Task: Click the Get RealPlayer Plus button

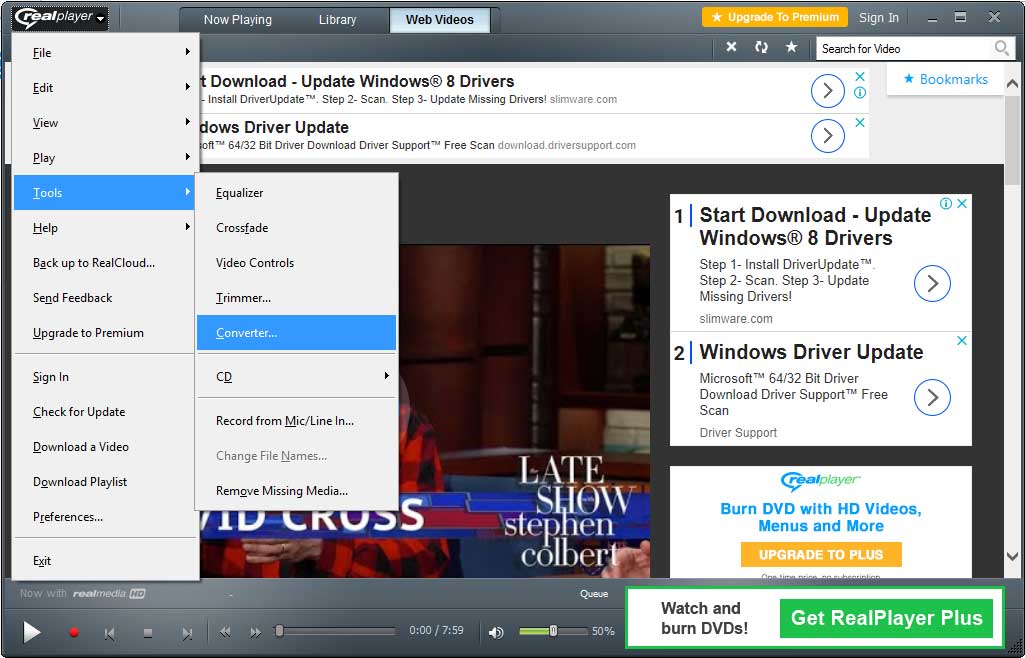Action: 886,618
